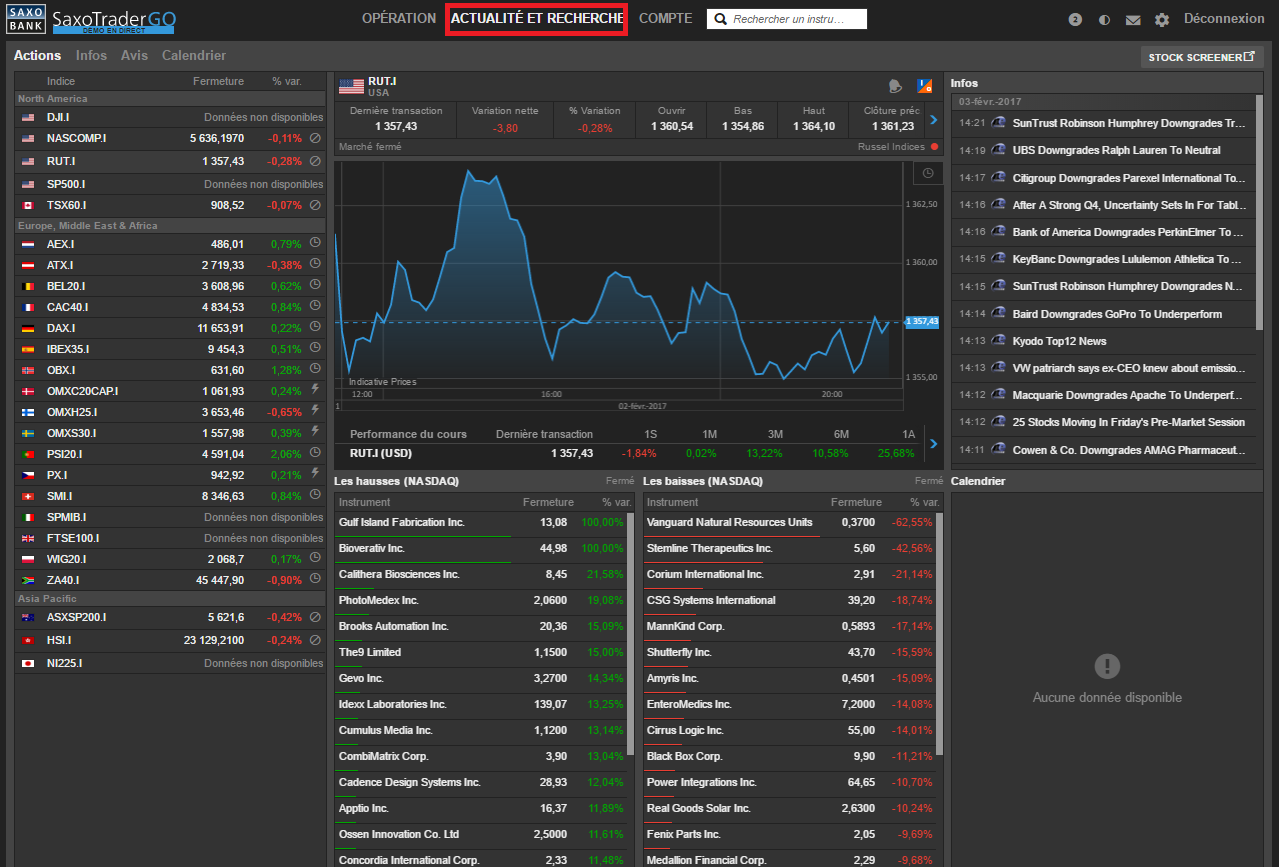This screenshot has height=867, width=1280.
Task: Select Stemline Therapeutics Inc. in Les baisses
Action: click(789, 549)
